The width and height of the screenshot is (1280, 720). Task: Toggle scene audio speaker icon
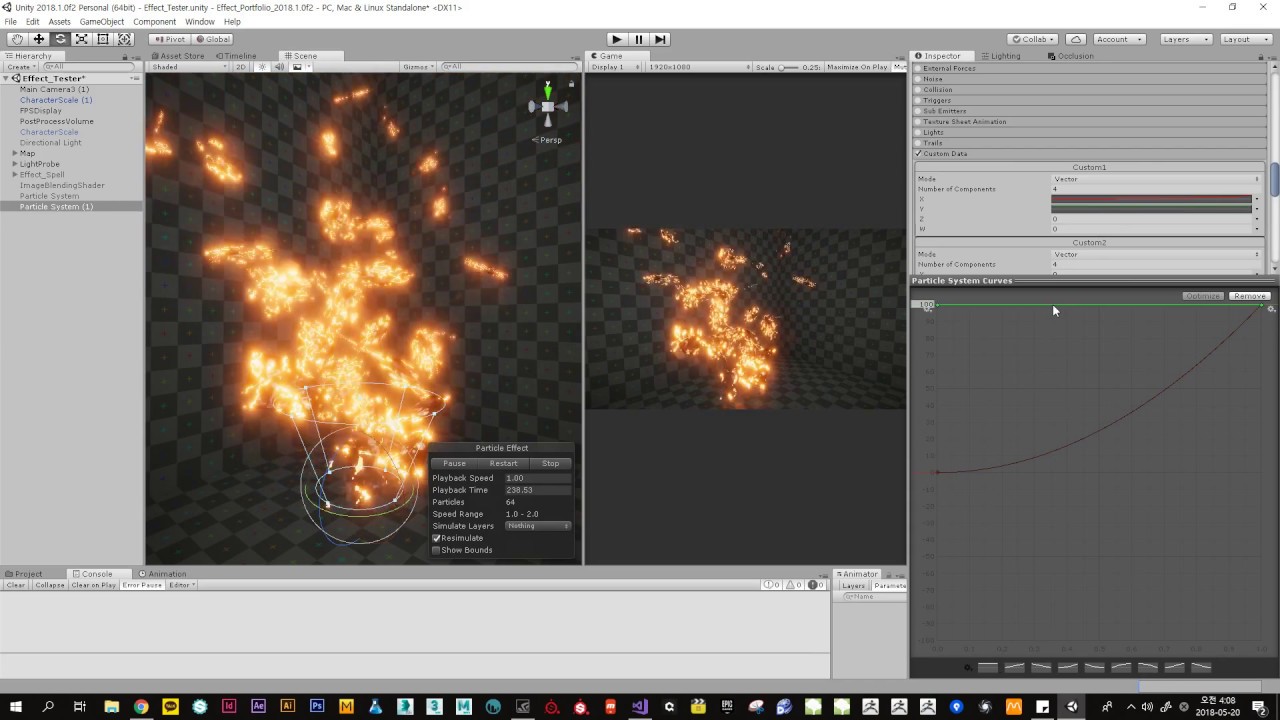point(279,67)
